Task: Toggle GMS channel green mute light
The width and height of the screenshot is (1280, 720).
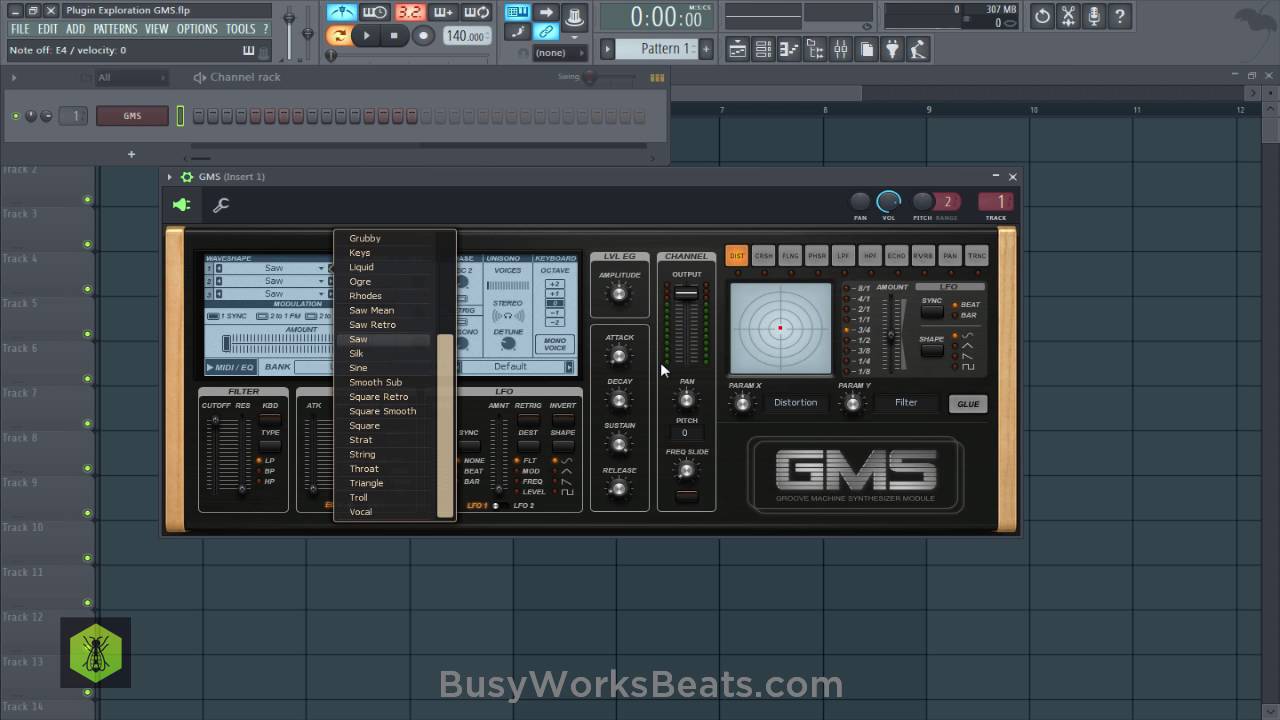Action: coord(15,116)
